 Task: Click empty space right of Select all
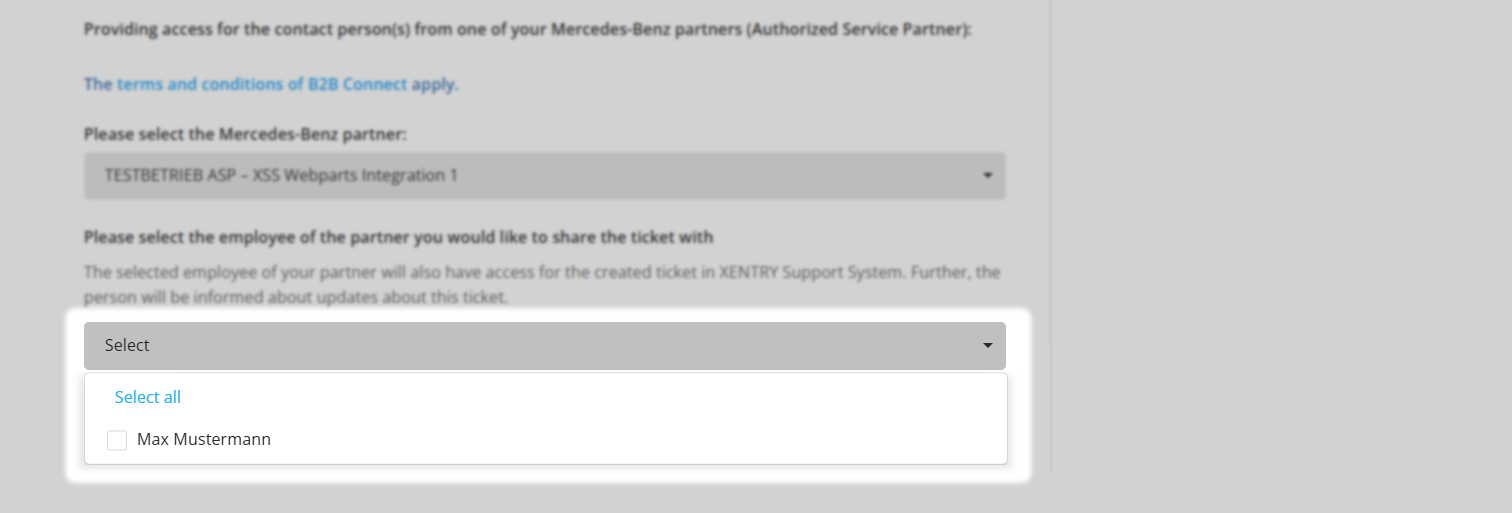(600, 397)
